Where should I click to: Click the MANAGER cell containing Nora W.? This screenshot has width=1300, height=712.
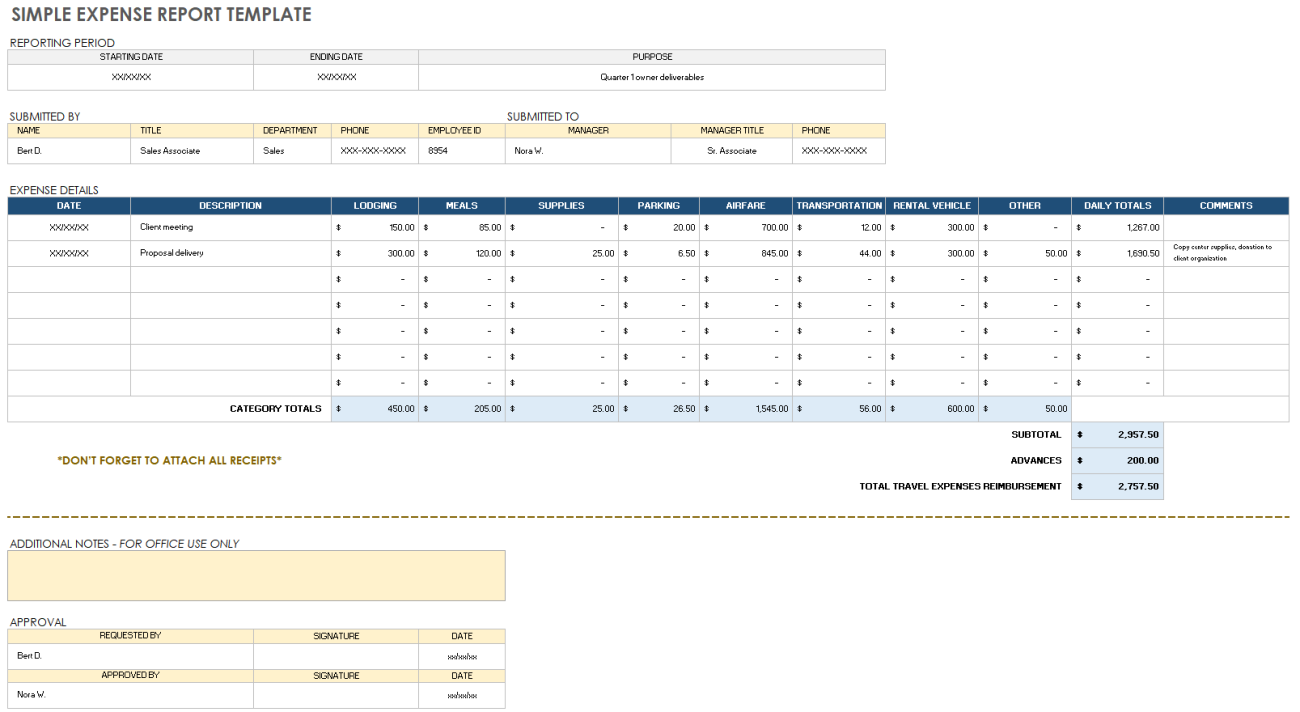pyautogui.click(x=587, y=150)
